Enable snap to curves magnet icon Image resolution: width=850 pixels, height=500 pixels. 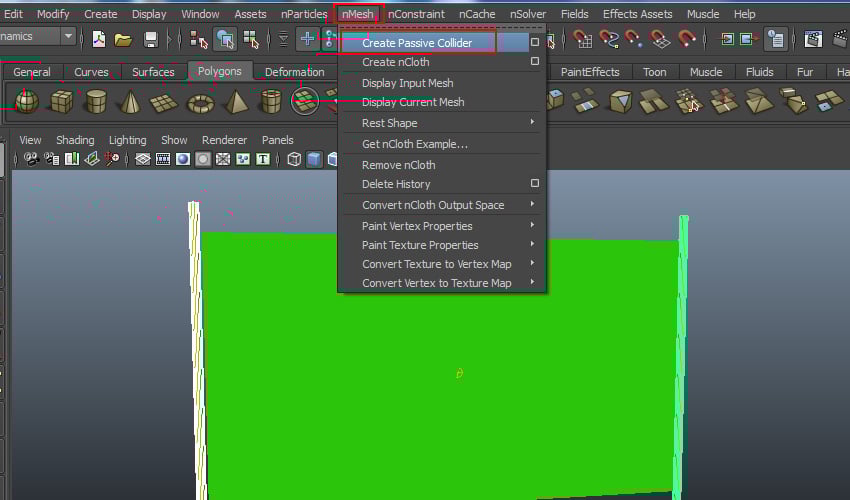tap(609, 39)
